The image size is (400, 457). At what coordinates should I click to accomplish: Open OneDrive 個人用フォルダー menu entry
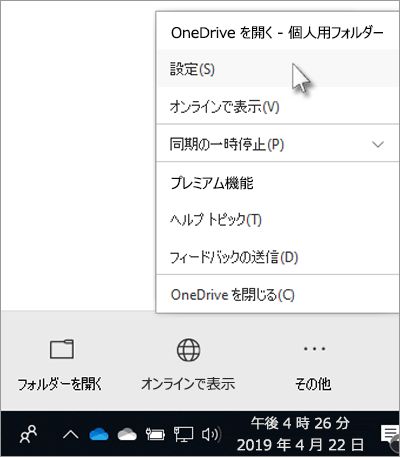pos(278,32)
